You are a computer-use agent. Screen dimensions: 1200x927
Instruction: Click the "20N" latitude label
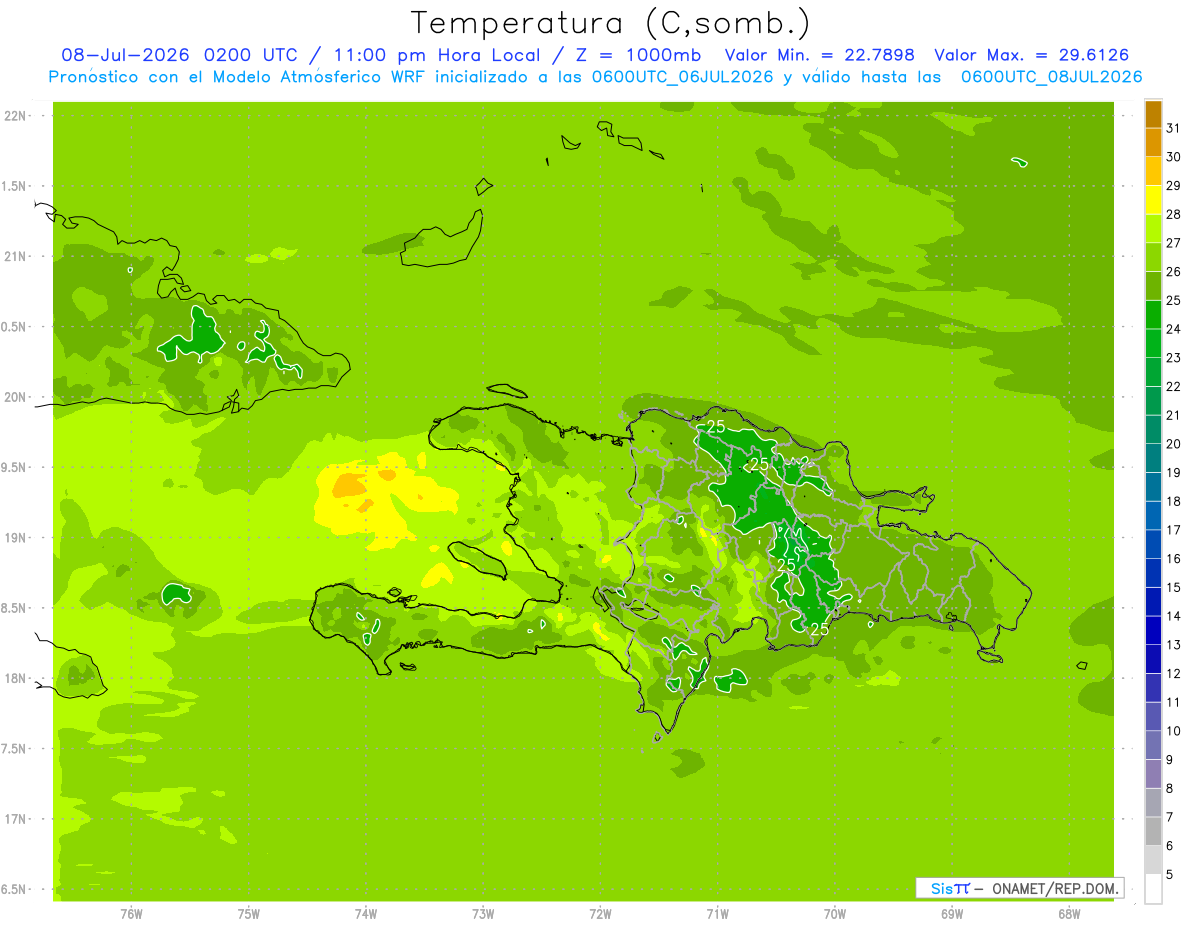17,397
